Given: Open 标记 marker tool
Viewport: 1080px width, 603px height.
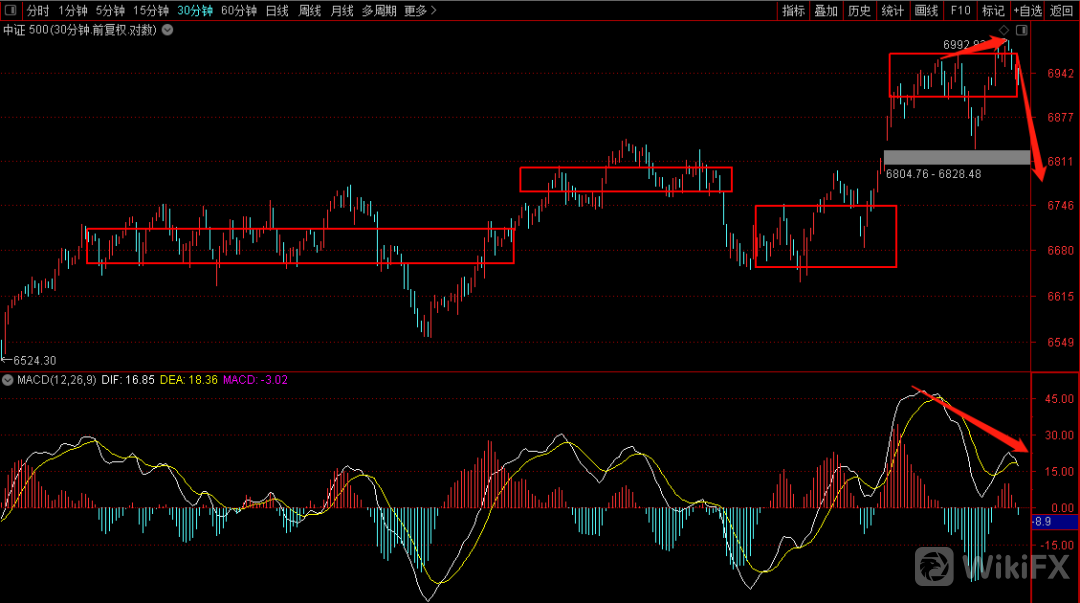Looking at the screenshot, I should click(993, 11).
